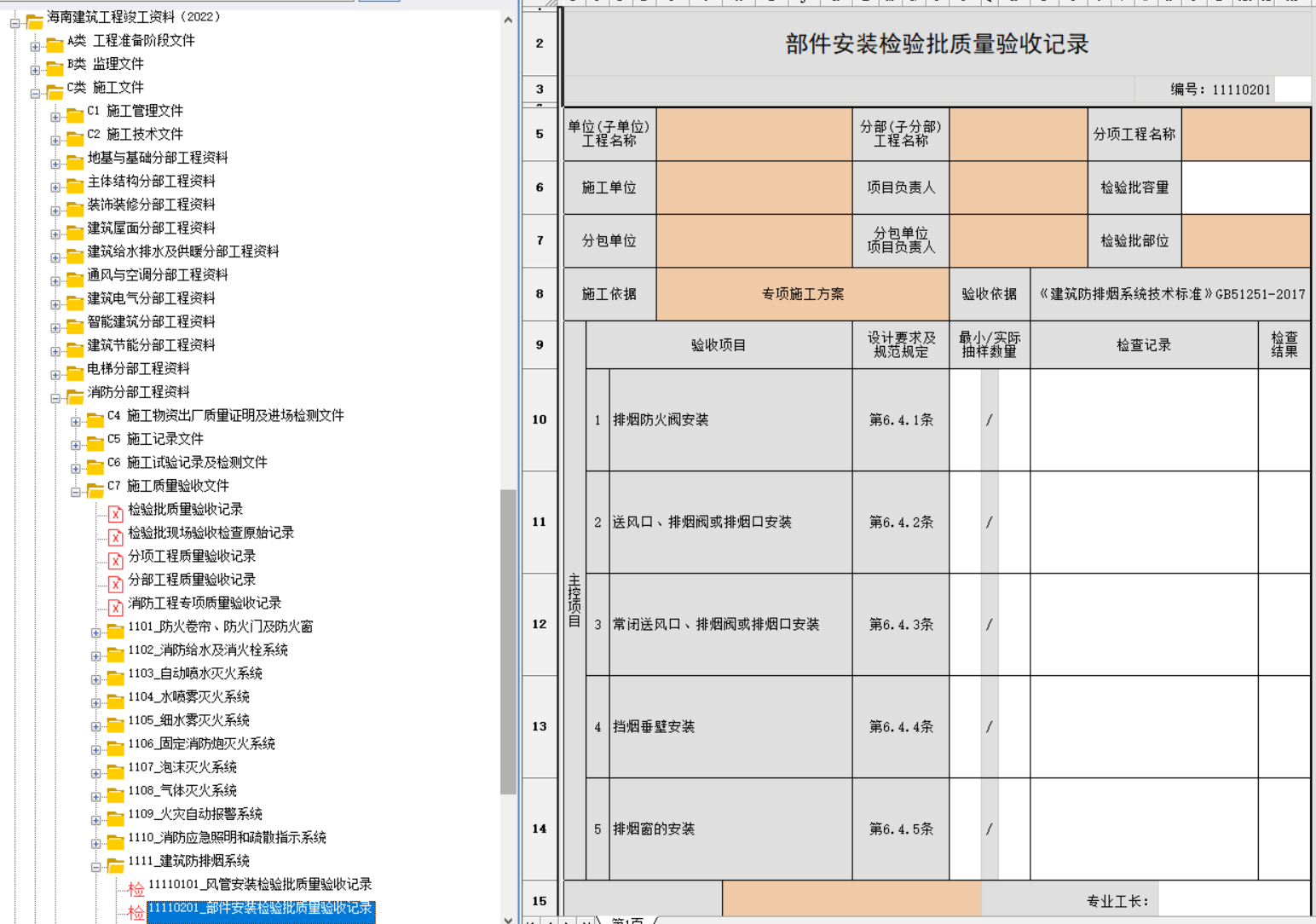1316x924 pixels.
Task: Expand C2 施工技术文件 node
Action: (55, 141)
